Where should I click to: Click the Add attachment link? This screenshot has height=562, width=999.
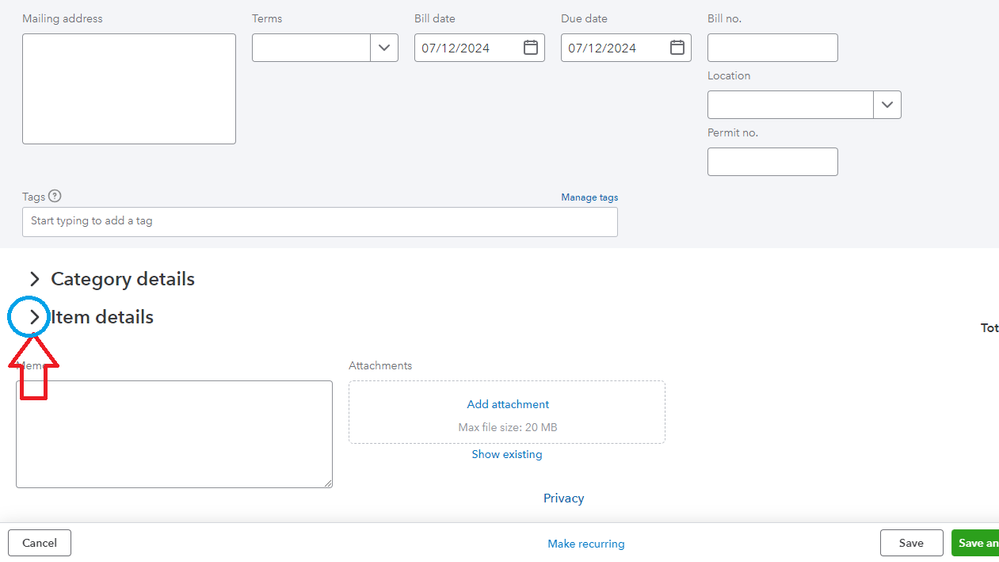[x=508, y=404]
